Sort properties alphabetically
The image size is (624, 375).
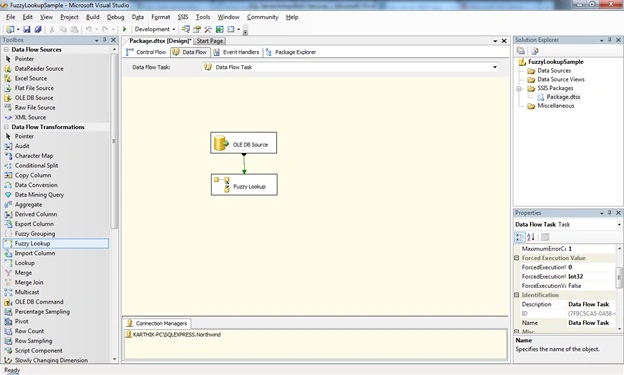[x=531, y=237]
